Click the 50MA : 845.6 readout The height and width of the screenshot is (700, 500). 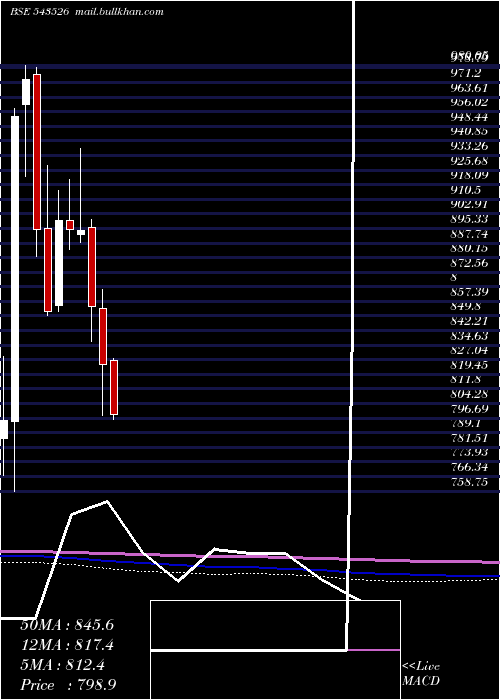click(x=67, y=625)
